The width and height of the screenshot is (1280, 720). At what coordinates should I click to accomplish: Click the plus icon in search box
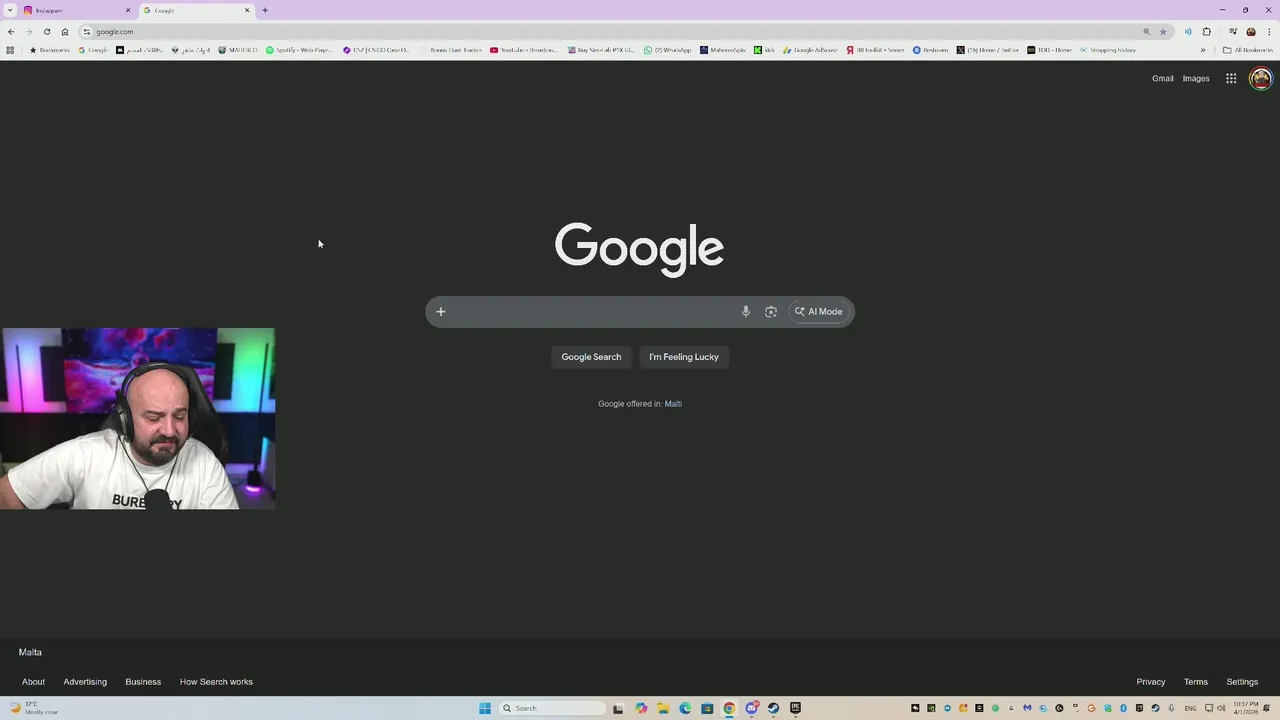tap(440, 312)
